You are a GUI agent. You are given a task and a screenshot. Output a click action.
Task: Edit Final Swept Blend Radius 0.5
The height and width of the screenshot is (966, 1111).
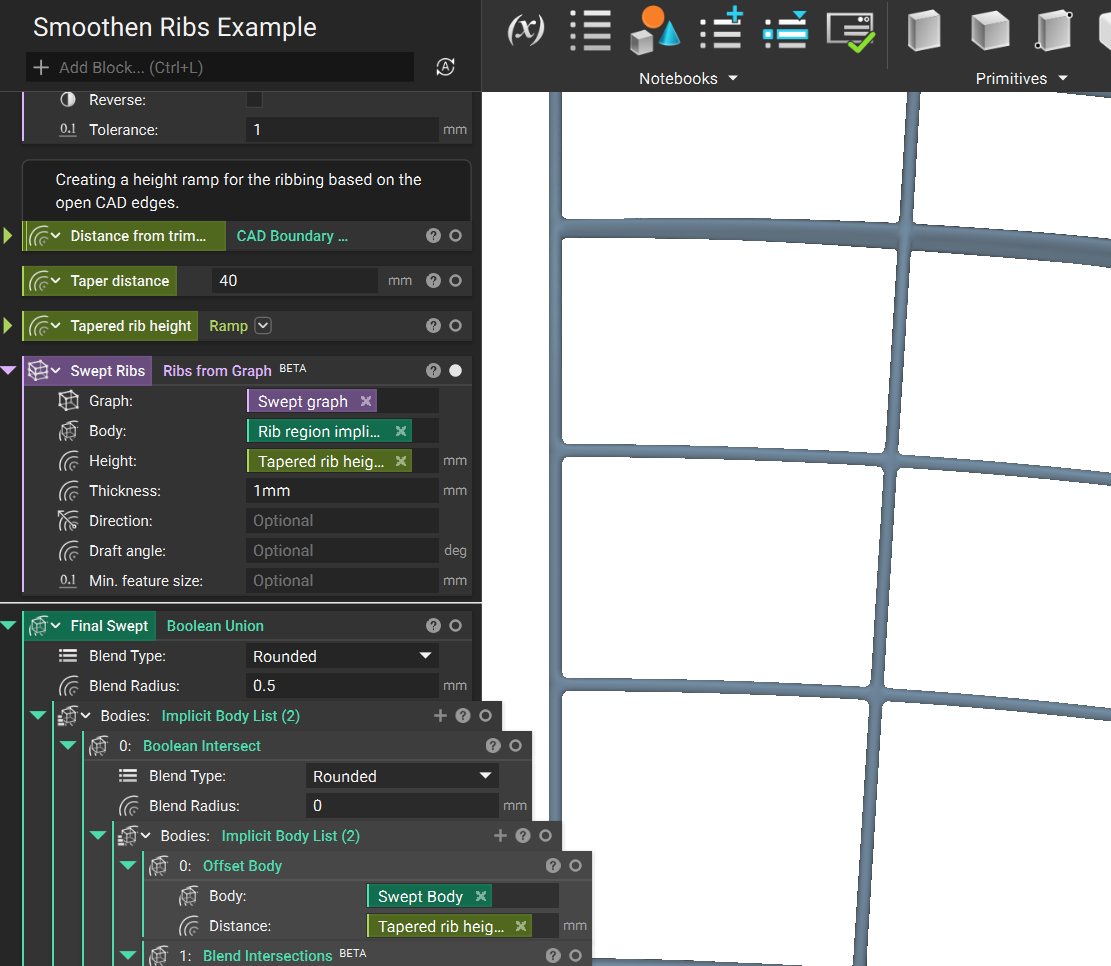tap(342, 686)
